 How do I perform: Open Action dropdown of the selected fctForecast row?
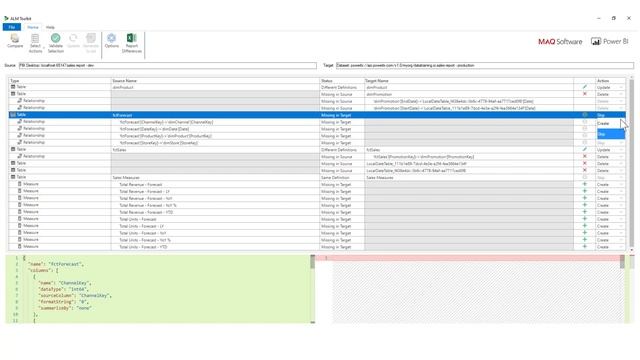(610, 115)
